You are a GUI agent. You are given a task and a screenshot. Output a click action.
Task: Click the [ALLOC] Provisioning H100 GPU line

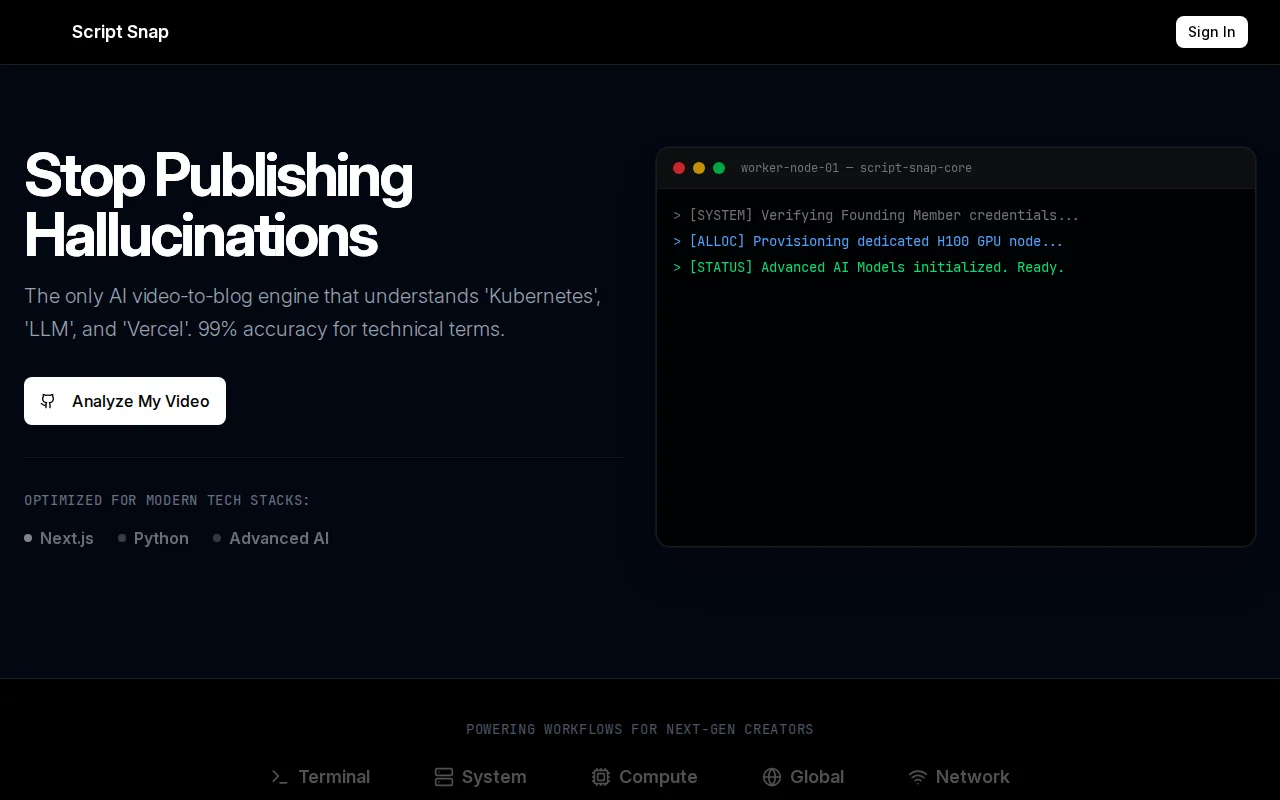tap(868, 241)
